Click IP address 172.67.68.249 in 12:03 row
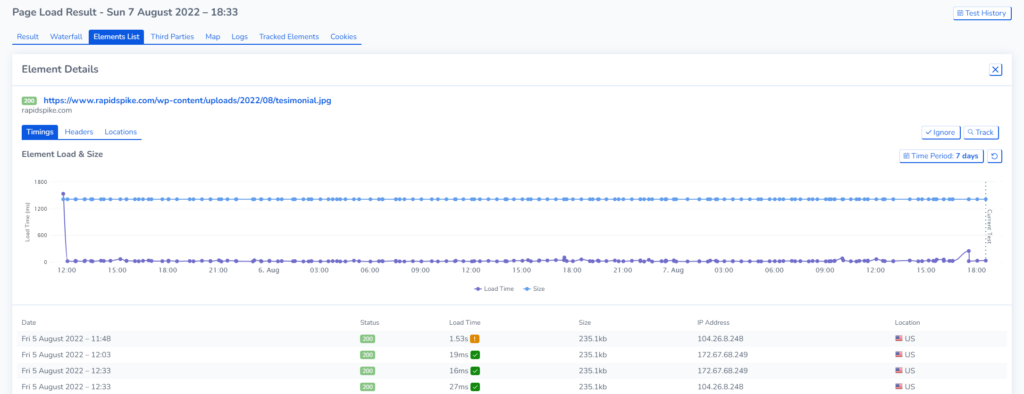1024x394 pixels. (721, 355)
